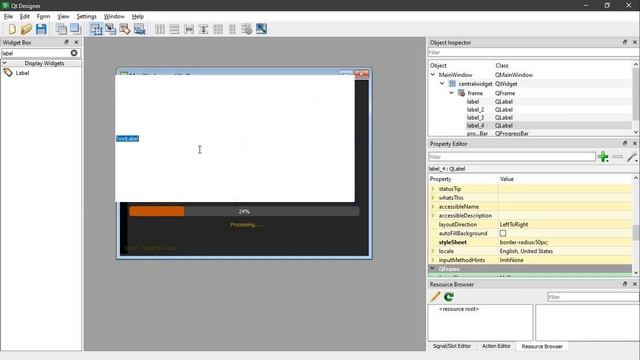Float the Property Editor panel
Screen dimensions: 640x360
point(624,144)
